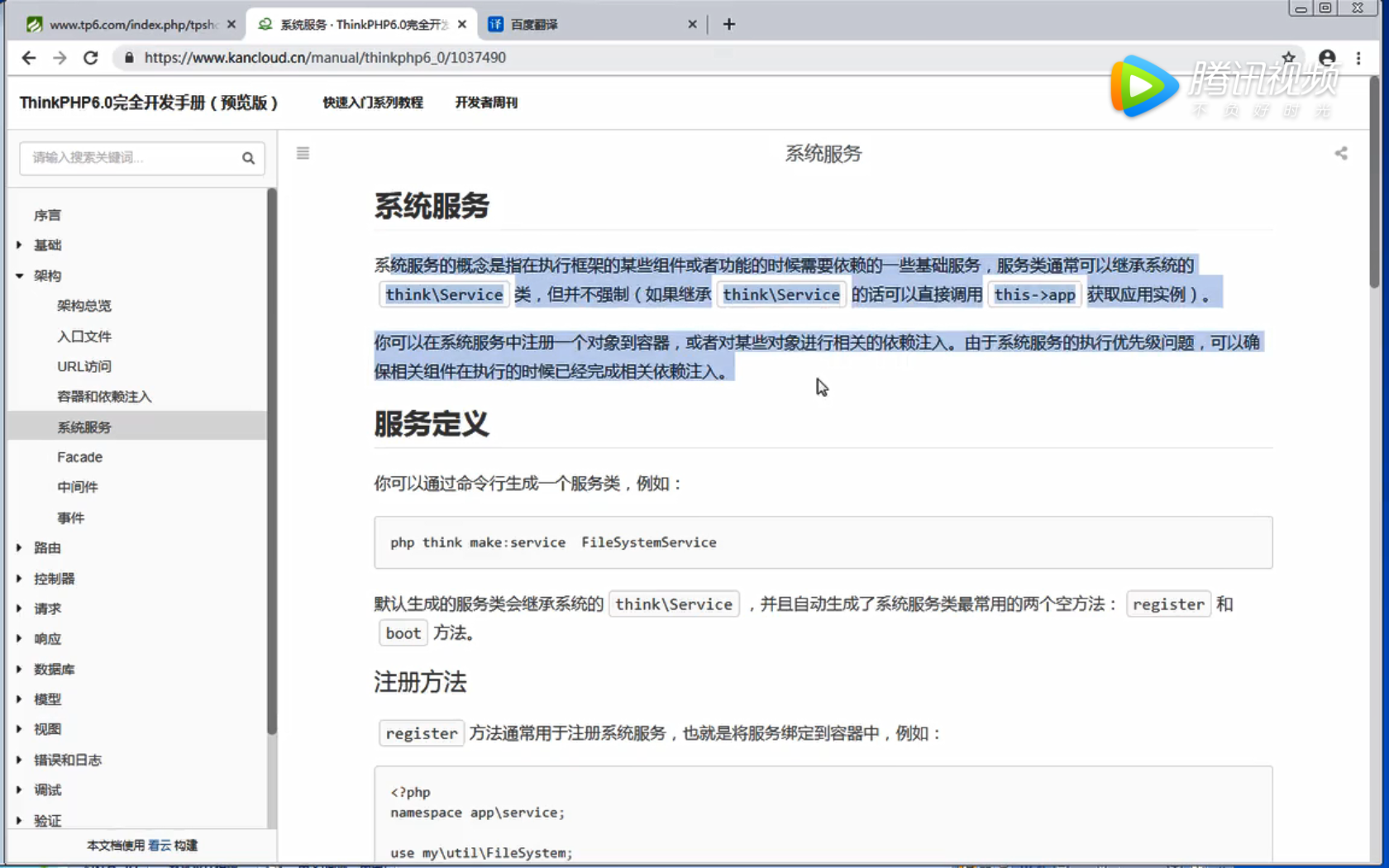Click the this->app inline code
The image size is (1389, 868).
tap(1034, 294)
